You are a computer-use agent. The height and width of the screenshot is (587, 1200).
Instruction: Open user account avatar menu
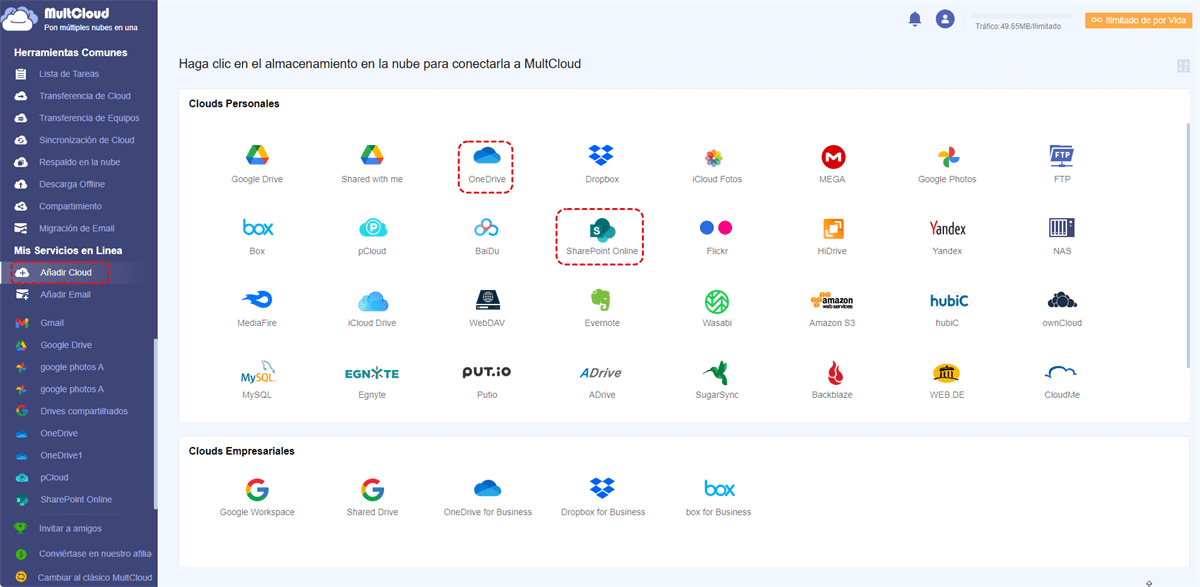(x=945, y=19)
